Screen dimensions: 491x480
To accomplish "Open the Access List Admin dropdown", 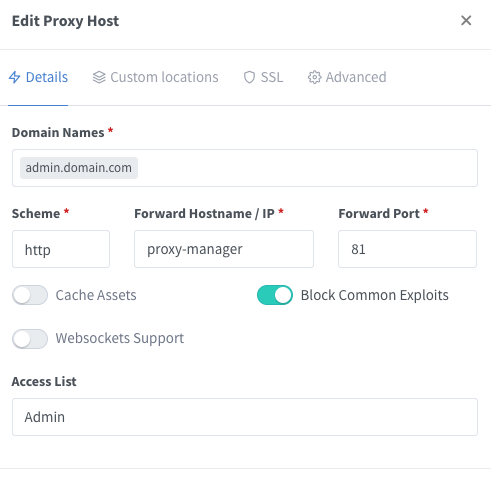I will click(x=245, y=417).
